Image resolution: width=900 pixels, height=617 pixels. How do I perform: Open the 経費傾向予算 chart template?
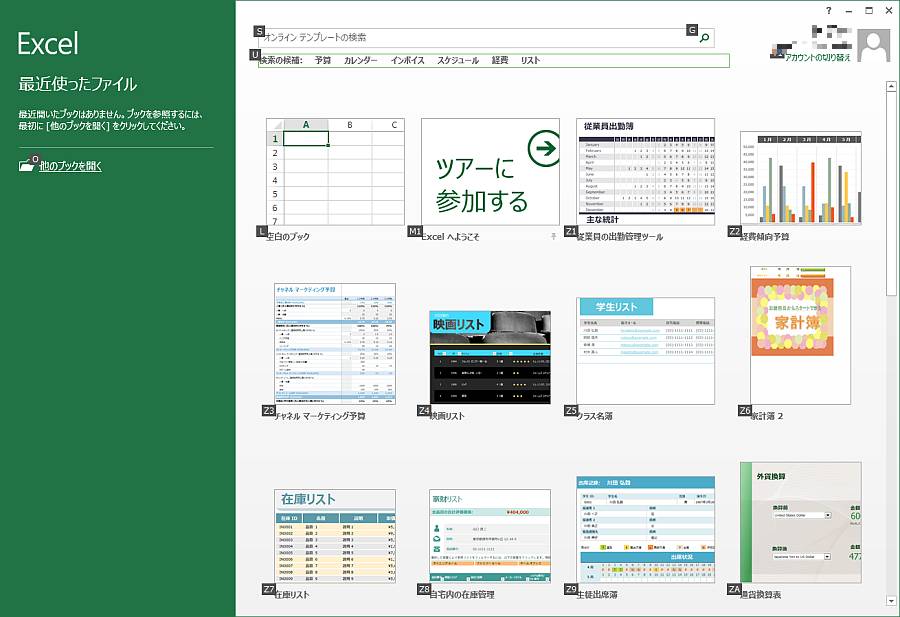click(801, 178)
